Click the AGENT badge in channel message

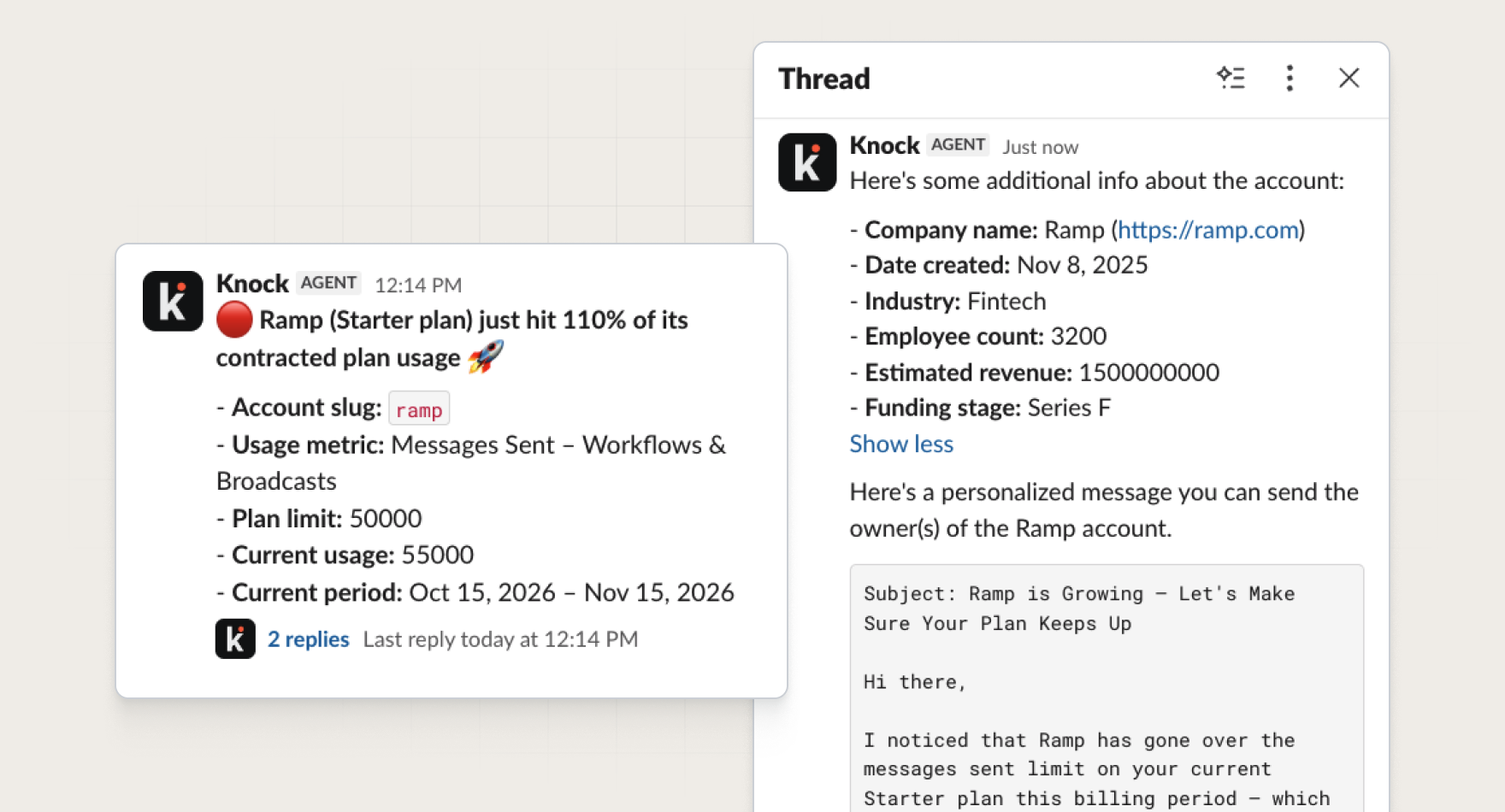328,283
